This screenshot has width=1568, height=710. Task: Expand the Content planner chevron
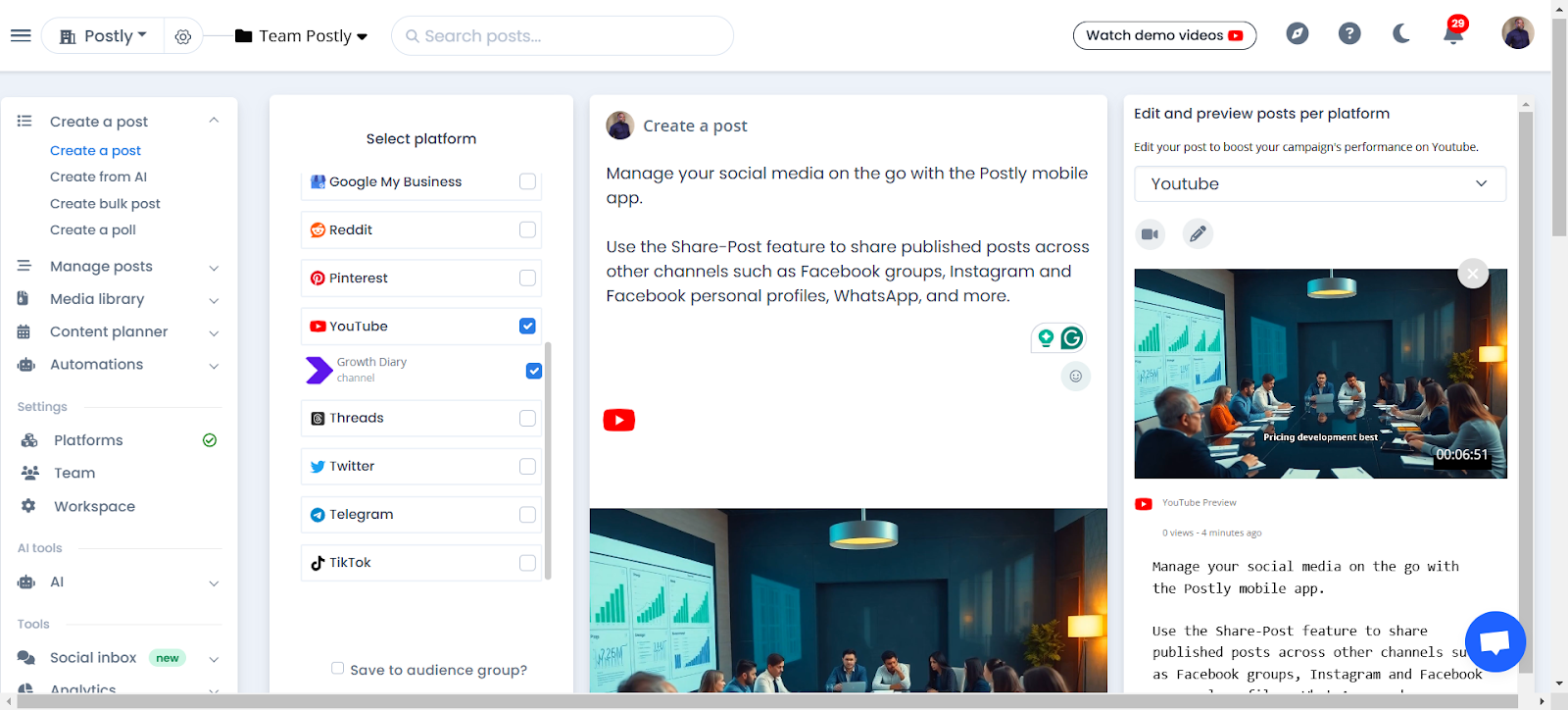214,332
